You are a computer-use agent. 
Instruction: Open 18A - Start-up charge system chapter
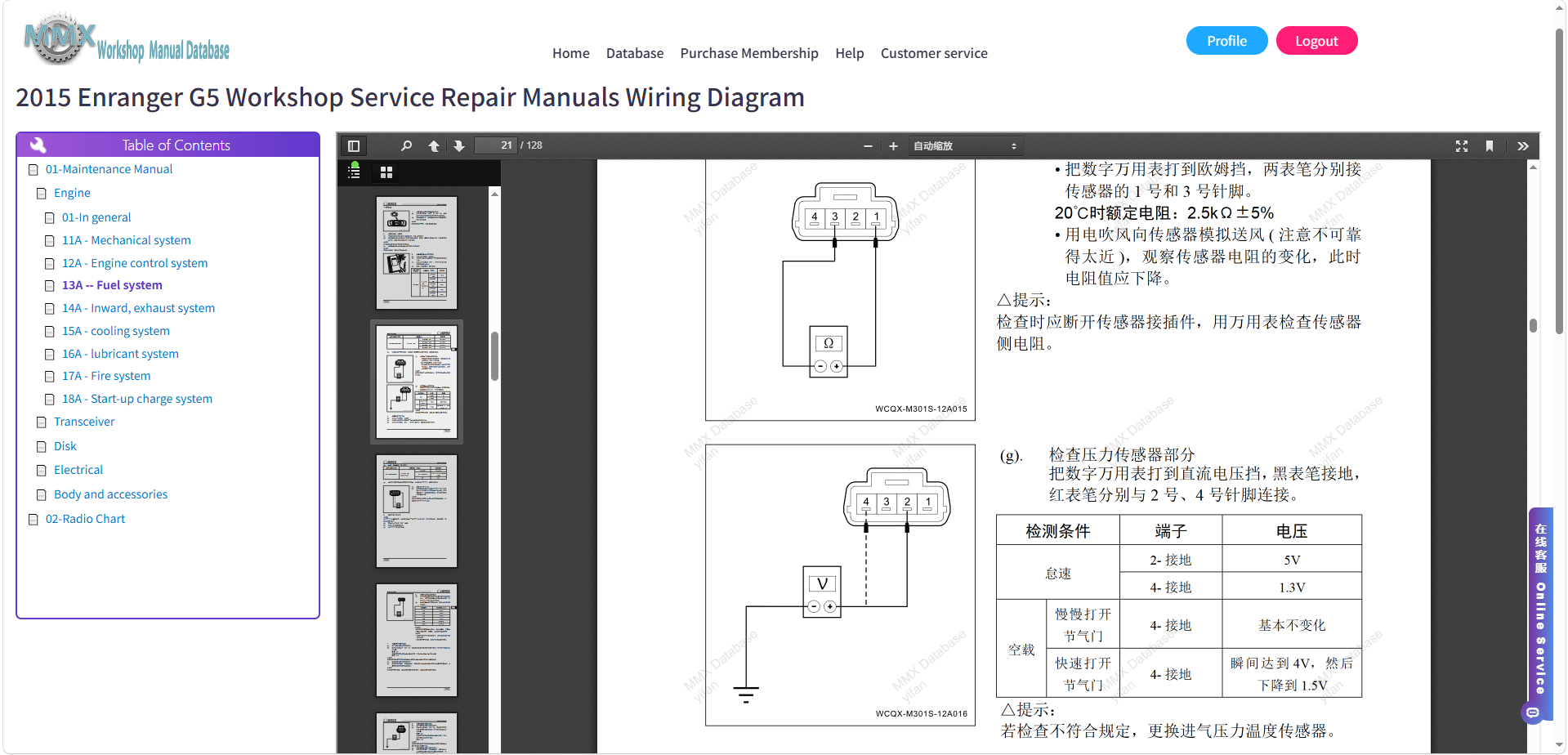click(x=137, y=399)
